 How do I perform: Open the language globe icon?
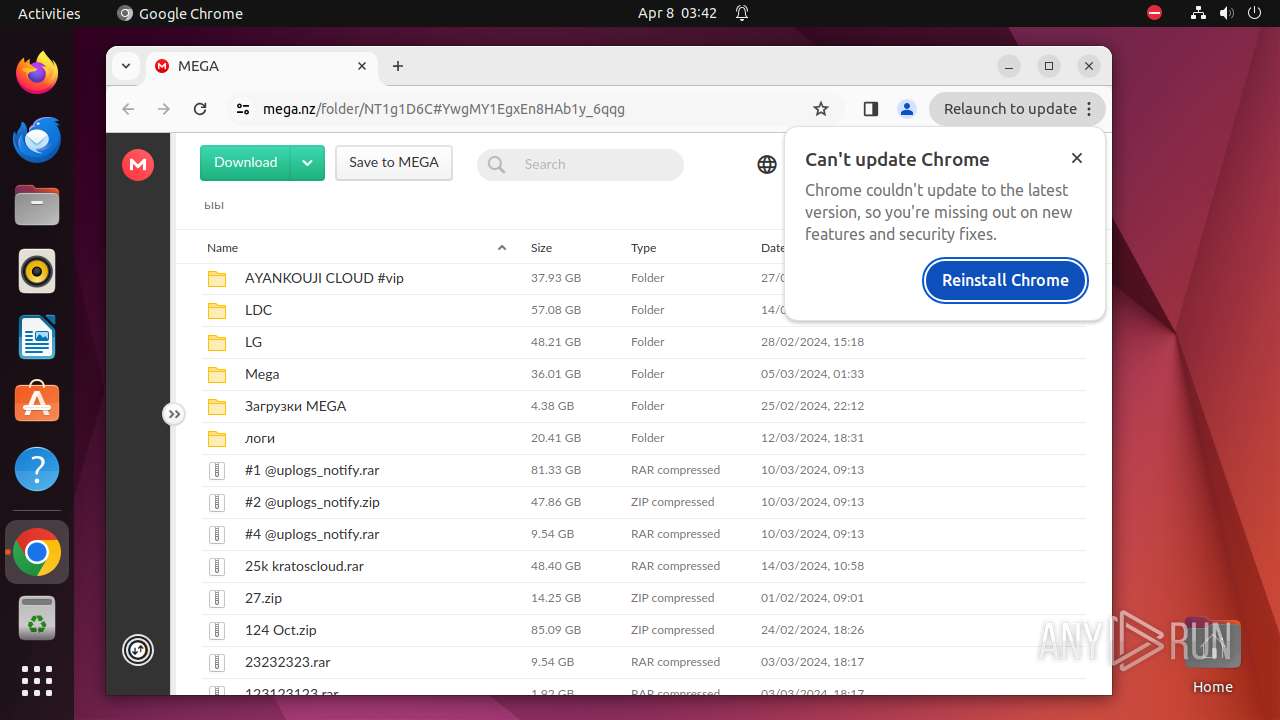767,165
